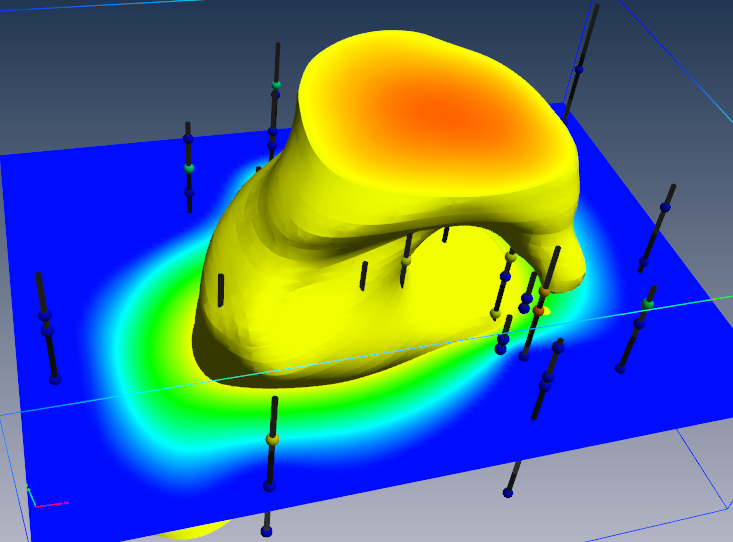
Task: Click the green sphere atop the tall back borehole
Action: tap(275, 85)
